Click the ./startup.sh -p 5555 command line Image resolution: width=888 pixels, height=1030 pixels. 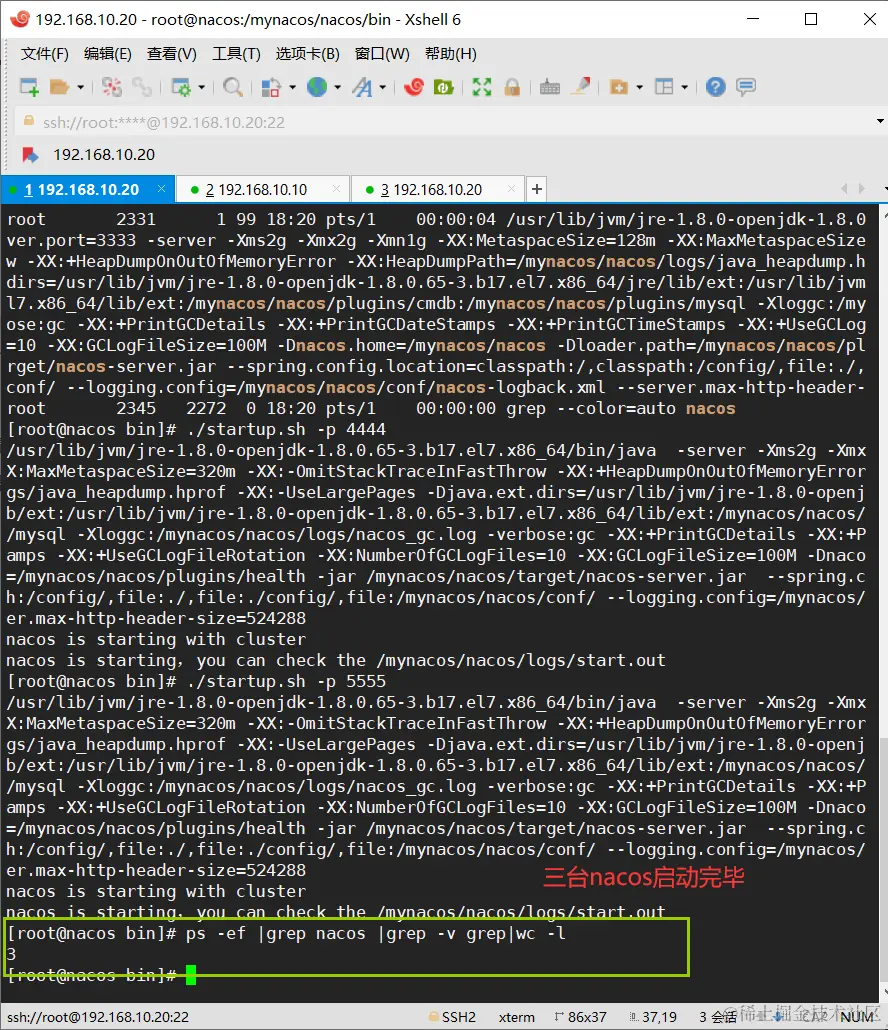coord(196,681)
